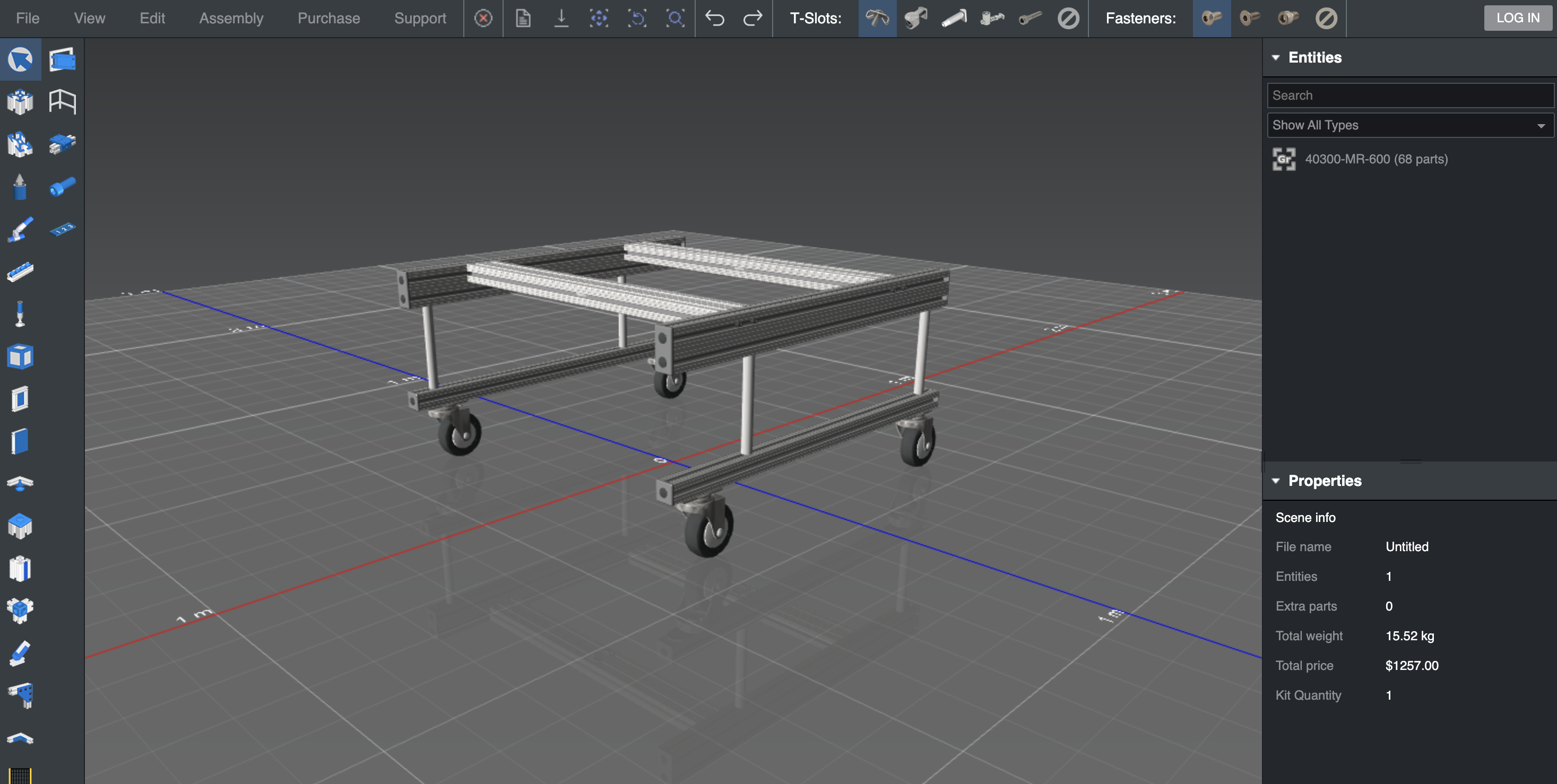Redo the last action
Viewport: 1557px width, 784px height.
[x=752, y=18]
